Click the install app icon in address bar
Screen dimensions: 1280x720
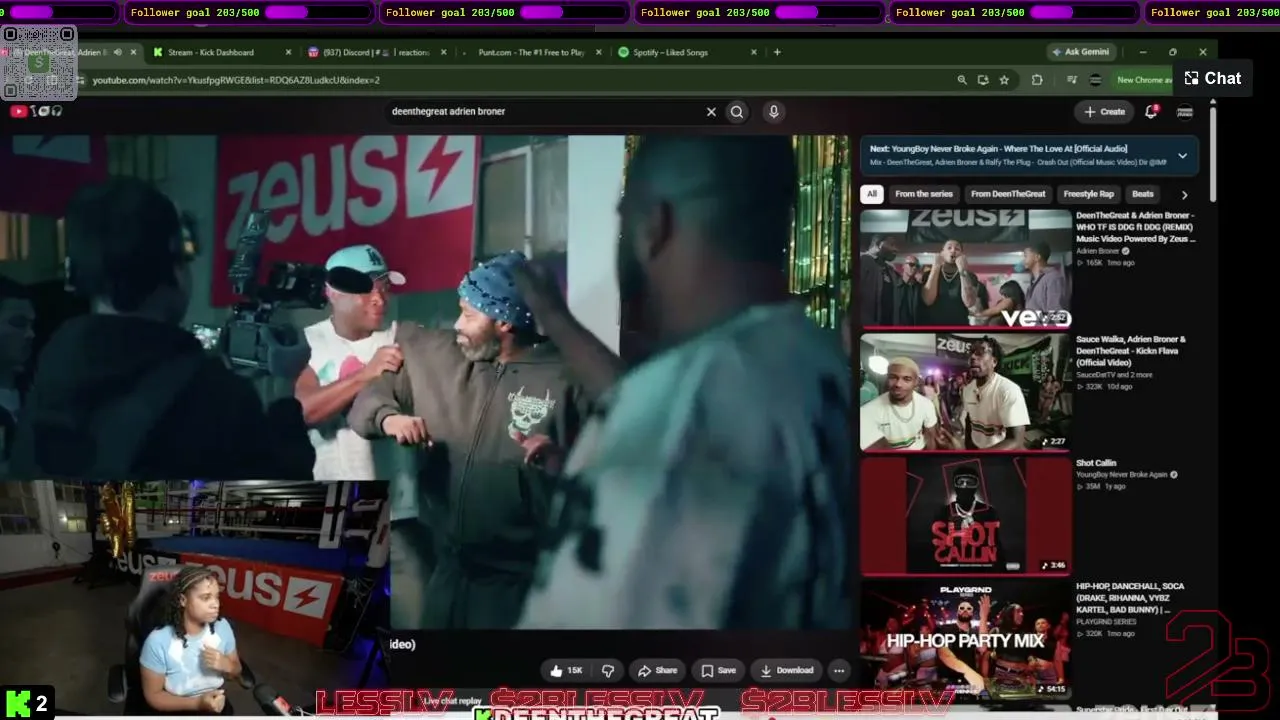983,80
